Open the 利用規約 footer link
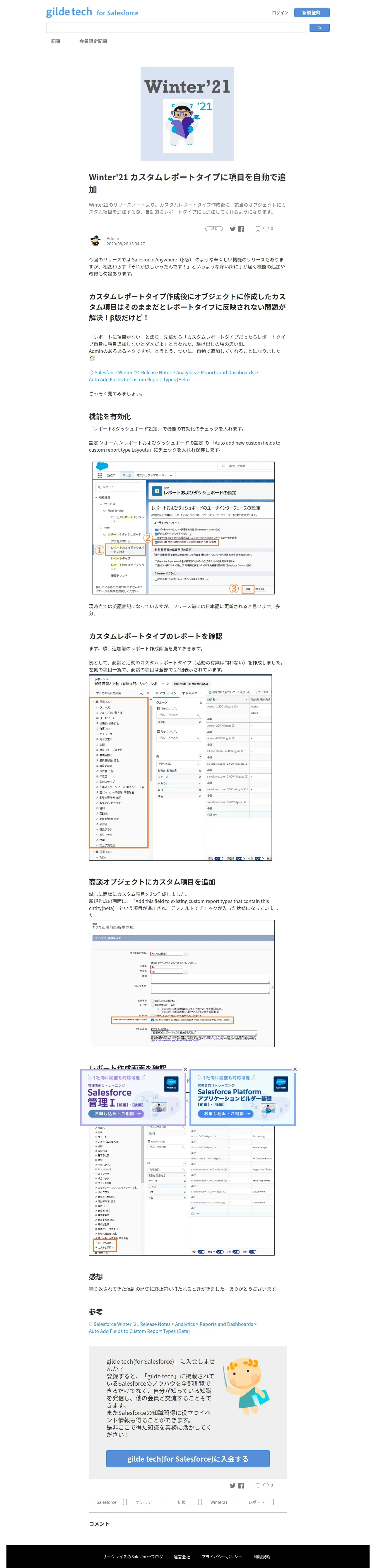This screenshot has width=376, height=1568. (x=262, y=1557)
